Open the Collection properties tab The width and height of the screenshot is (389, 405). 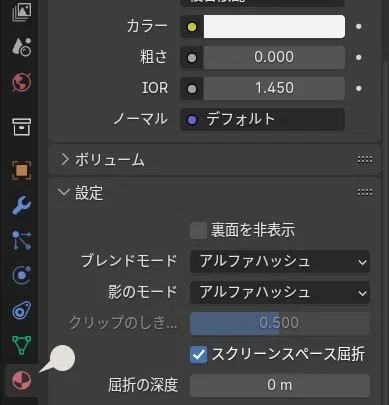22,127
